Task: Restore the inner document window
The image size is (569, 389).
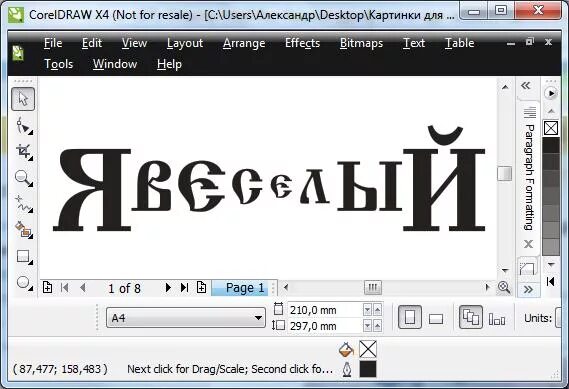Action: pos(530,42)
